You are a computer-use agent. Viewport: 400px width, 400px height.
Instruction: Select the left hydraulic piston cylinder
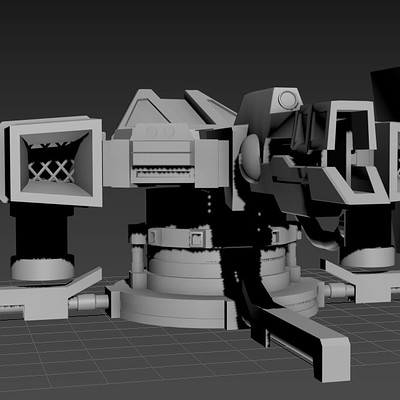88,302
